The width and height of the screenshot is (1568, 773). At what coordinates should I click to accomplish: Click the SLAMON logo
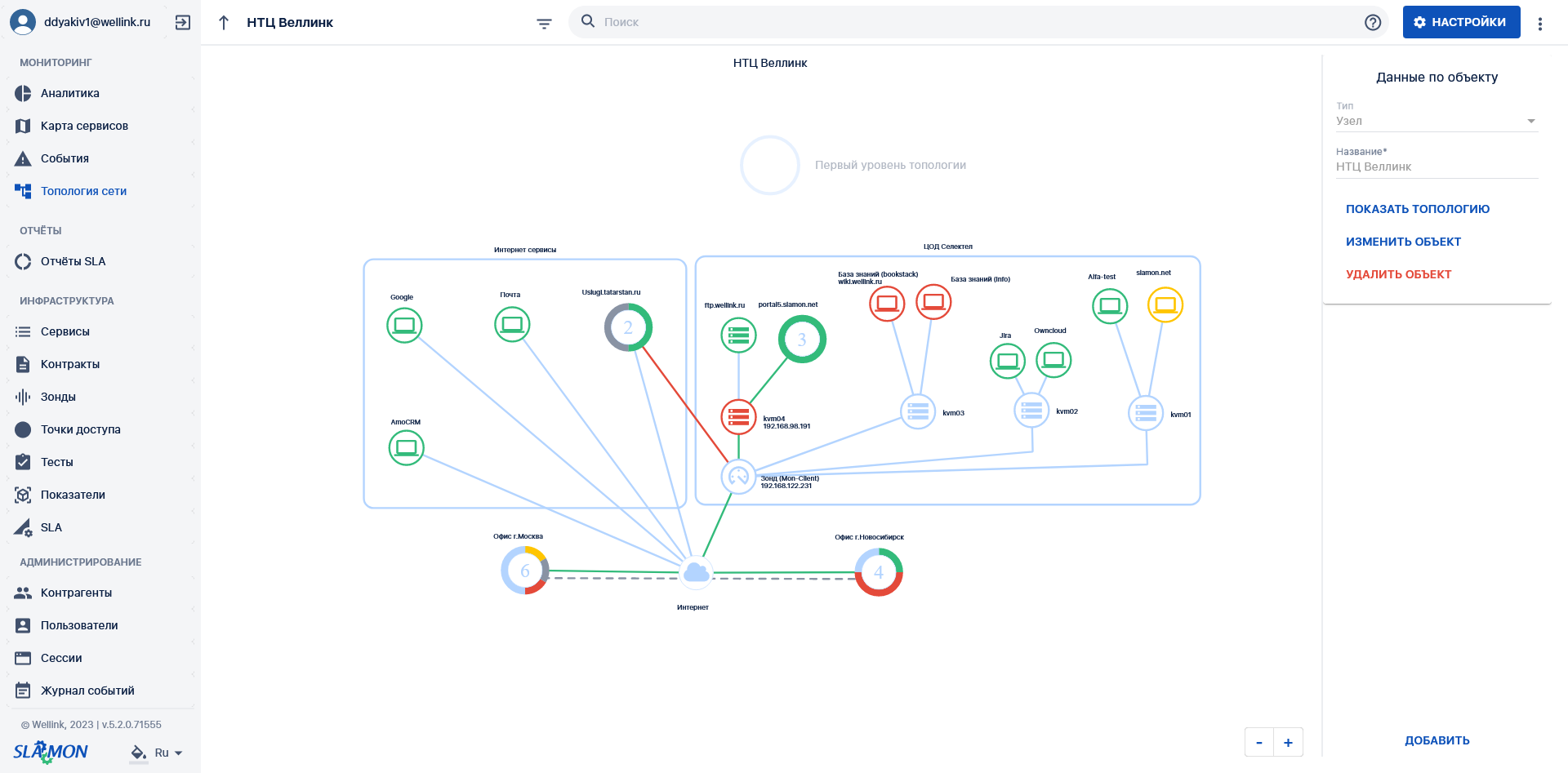tap(51, 752)
